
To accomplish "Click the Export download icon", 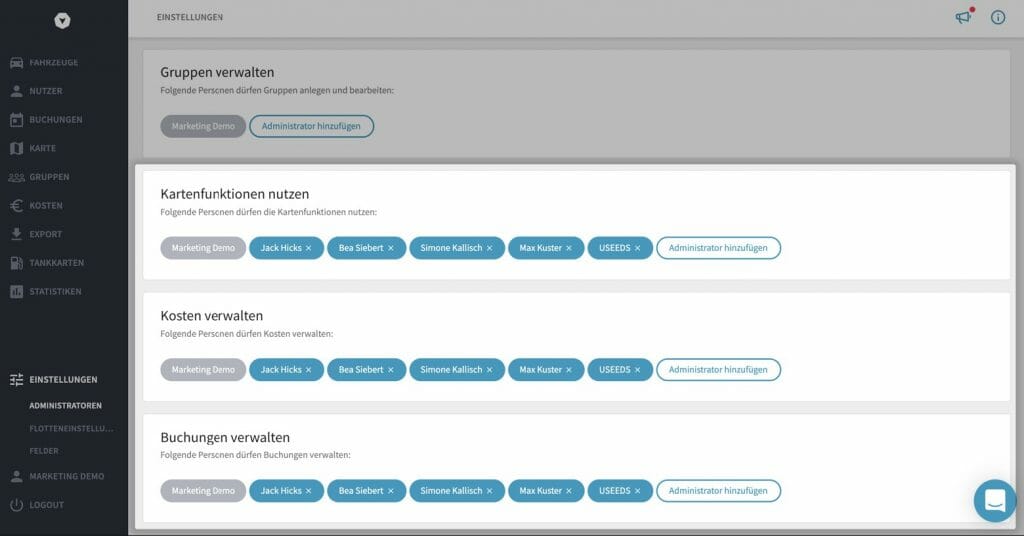I will tap(16, 234).
